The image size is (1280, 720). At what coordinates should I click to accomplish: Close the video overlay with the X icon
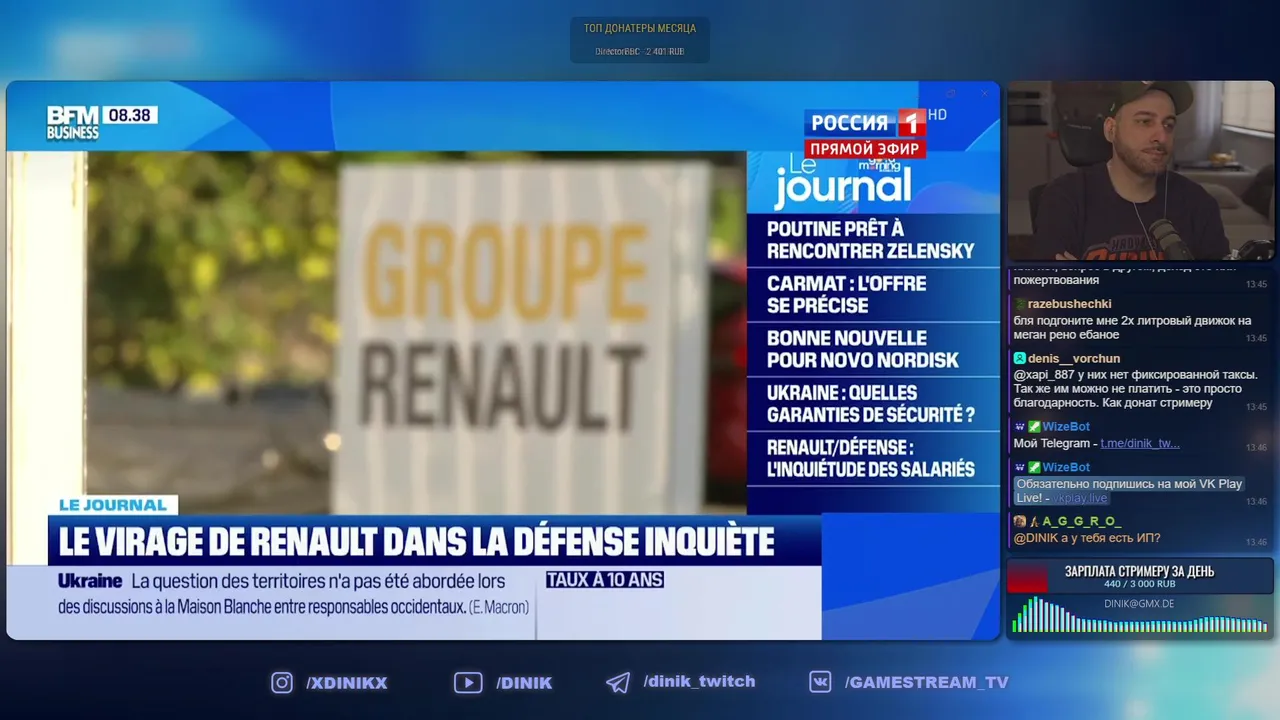[x=984, y=94]
